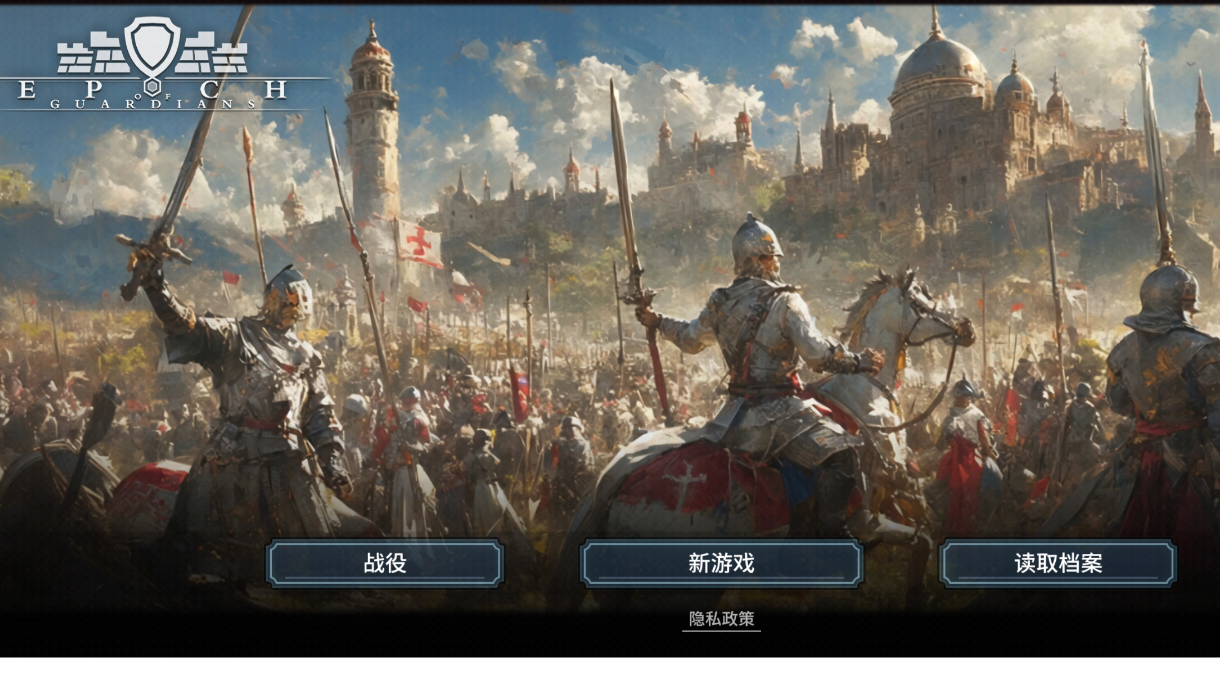Click the shield emblem in the logo
The height and width of the screenshot is (685, 1220).
point(152,47)
